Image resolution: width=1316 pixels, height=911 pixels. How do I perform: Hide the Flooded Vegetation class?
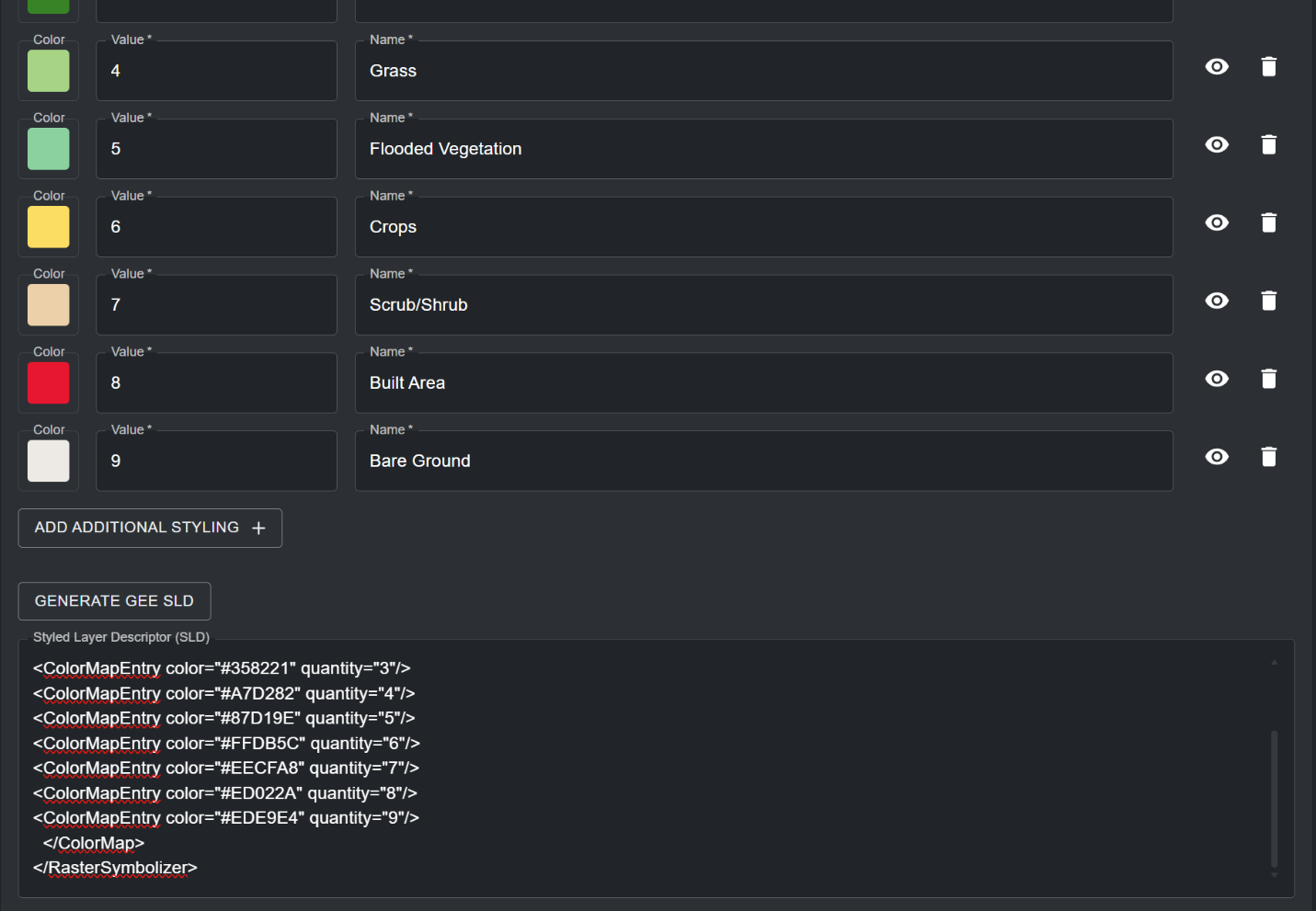point(1217,145)
